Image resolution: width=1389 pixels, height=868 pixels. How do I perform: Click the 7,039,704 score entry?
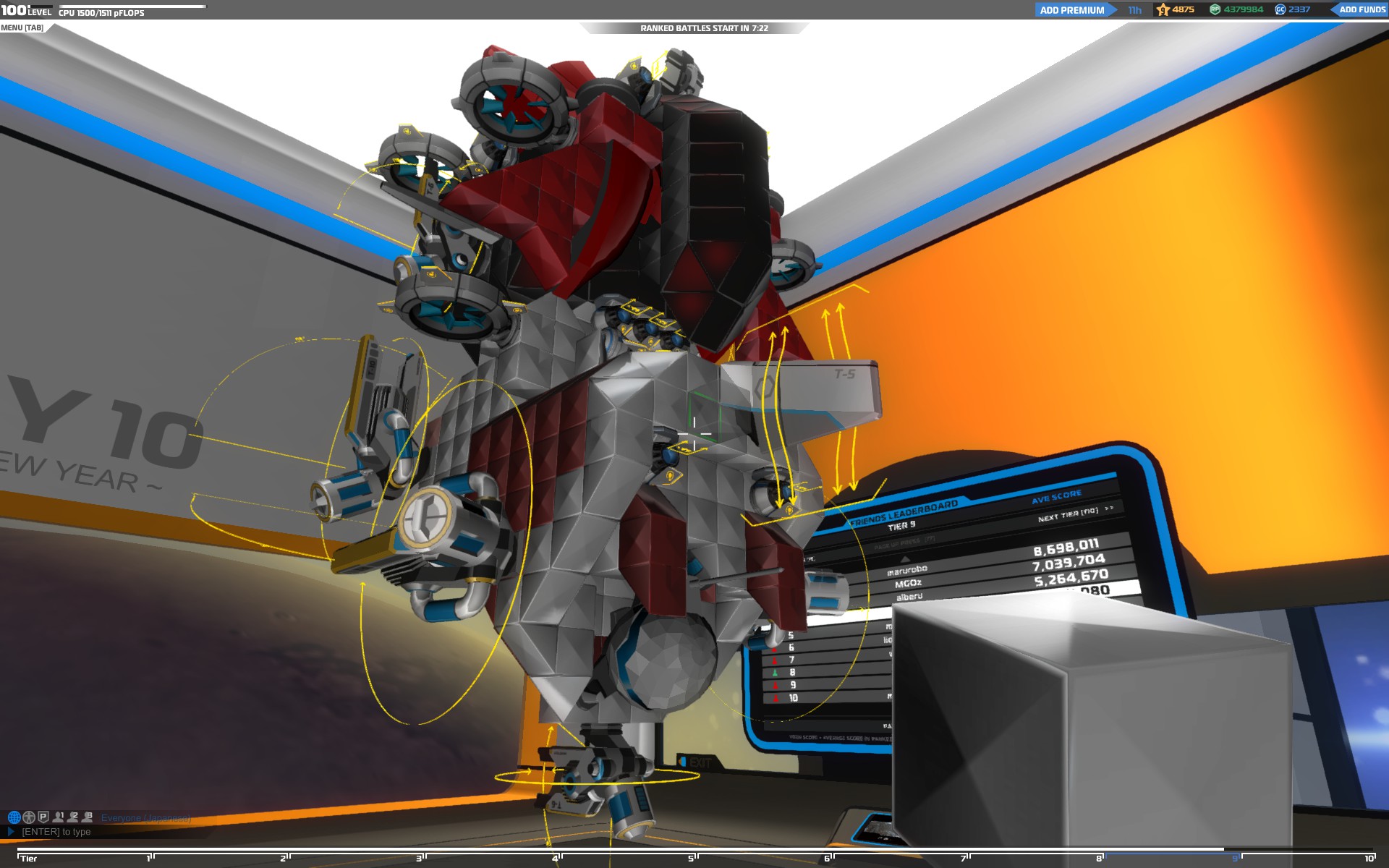tap(1069, 562)
